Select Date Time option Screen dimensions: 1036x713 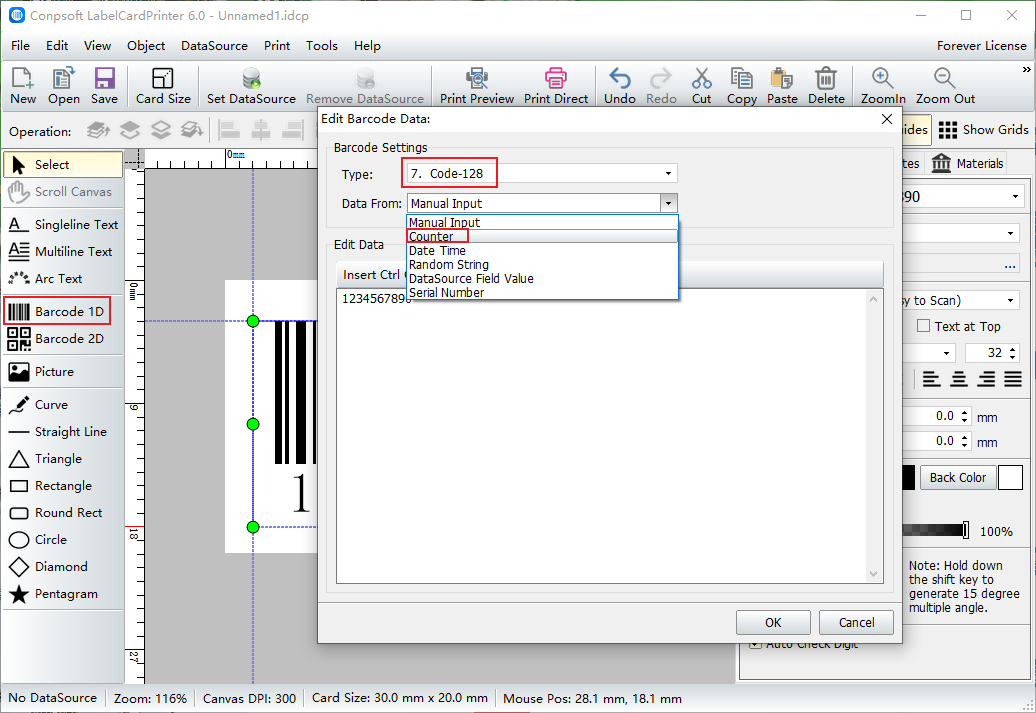pos(542,250)
